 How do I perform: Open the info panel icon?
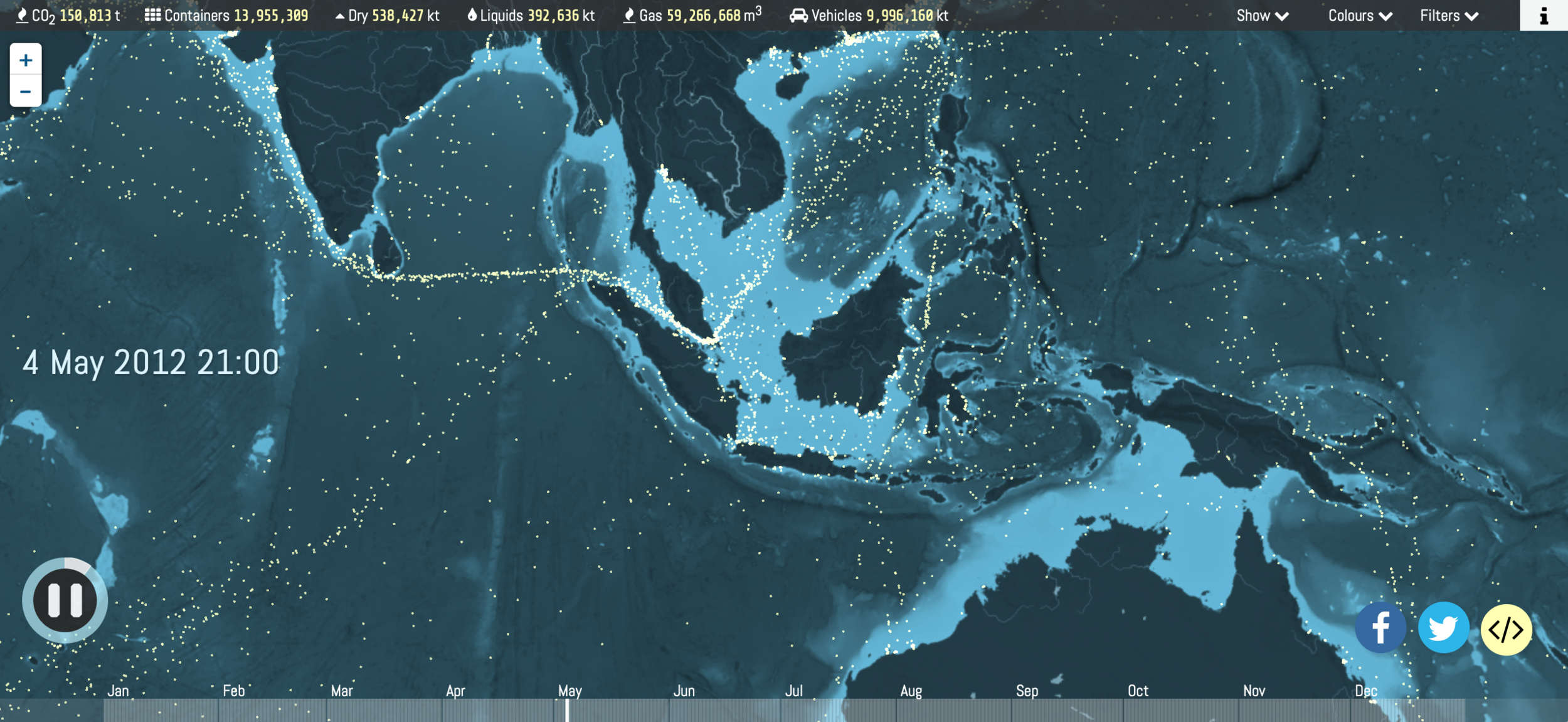pos(1544,16)
